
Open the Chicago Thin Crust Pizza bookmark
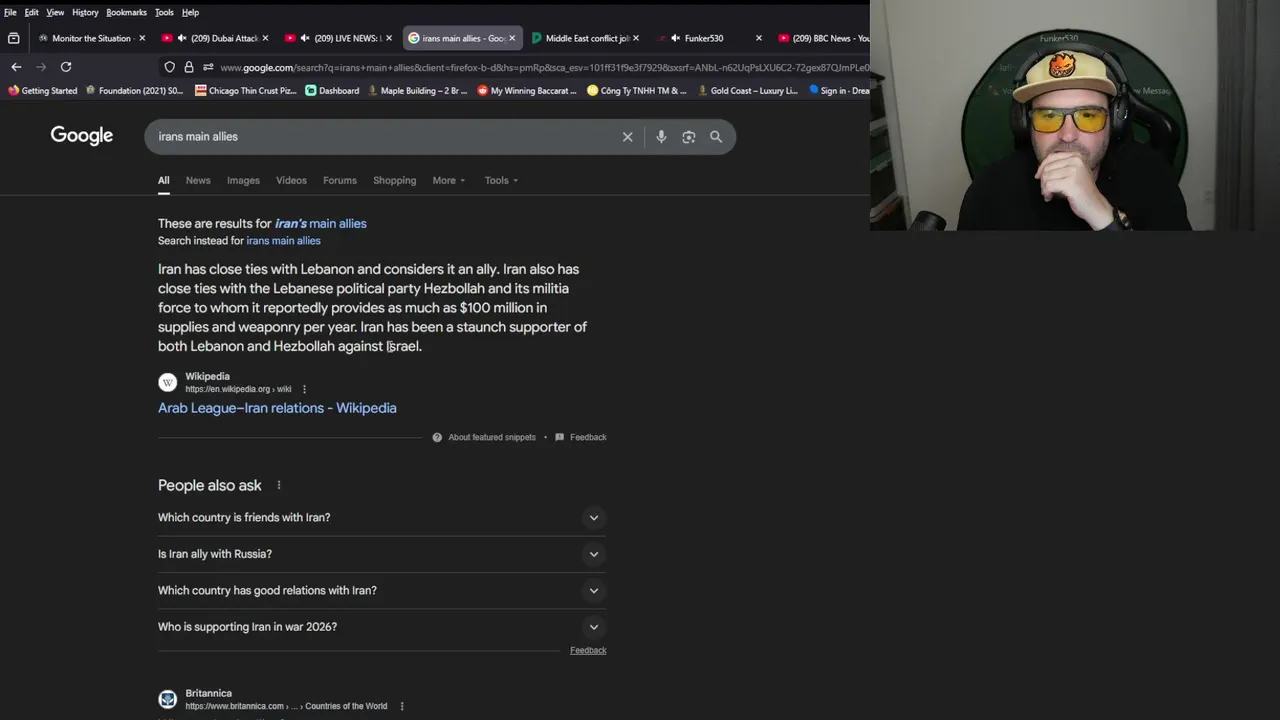[246, 91]
